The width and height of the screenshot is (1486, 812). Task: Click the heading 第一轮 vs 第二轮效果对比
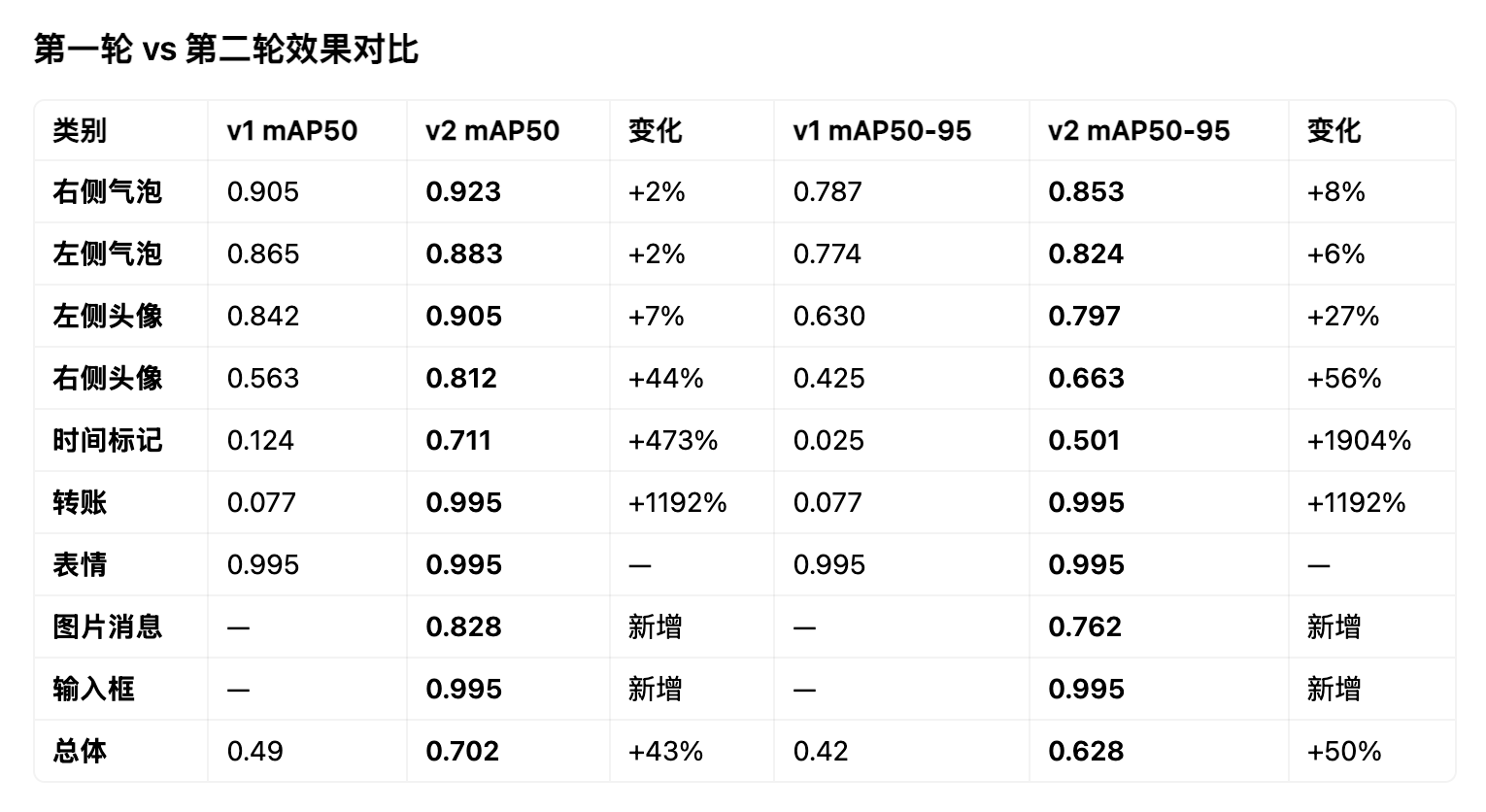point(226,49)
